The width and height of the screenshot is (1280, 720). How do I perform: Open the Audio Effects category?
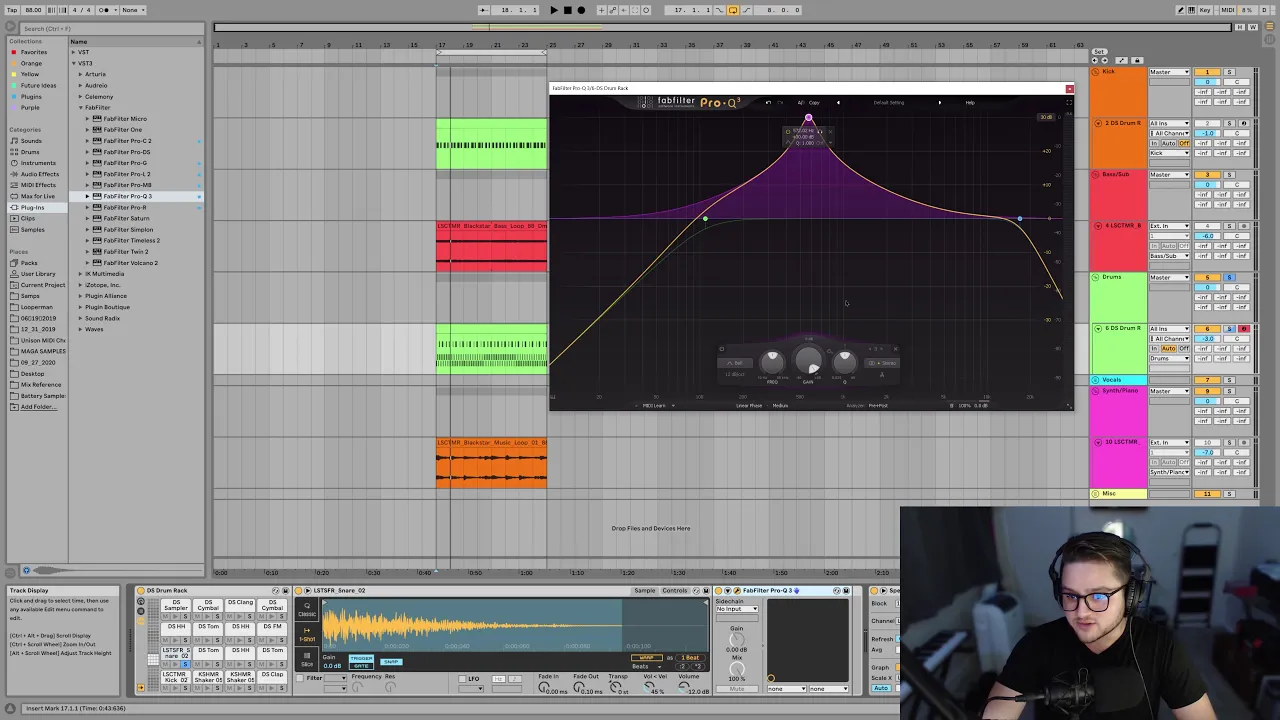39,174
